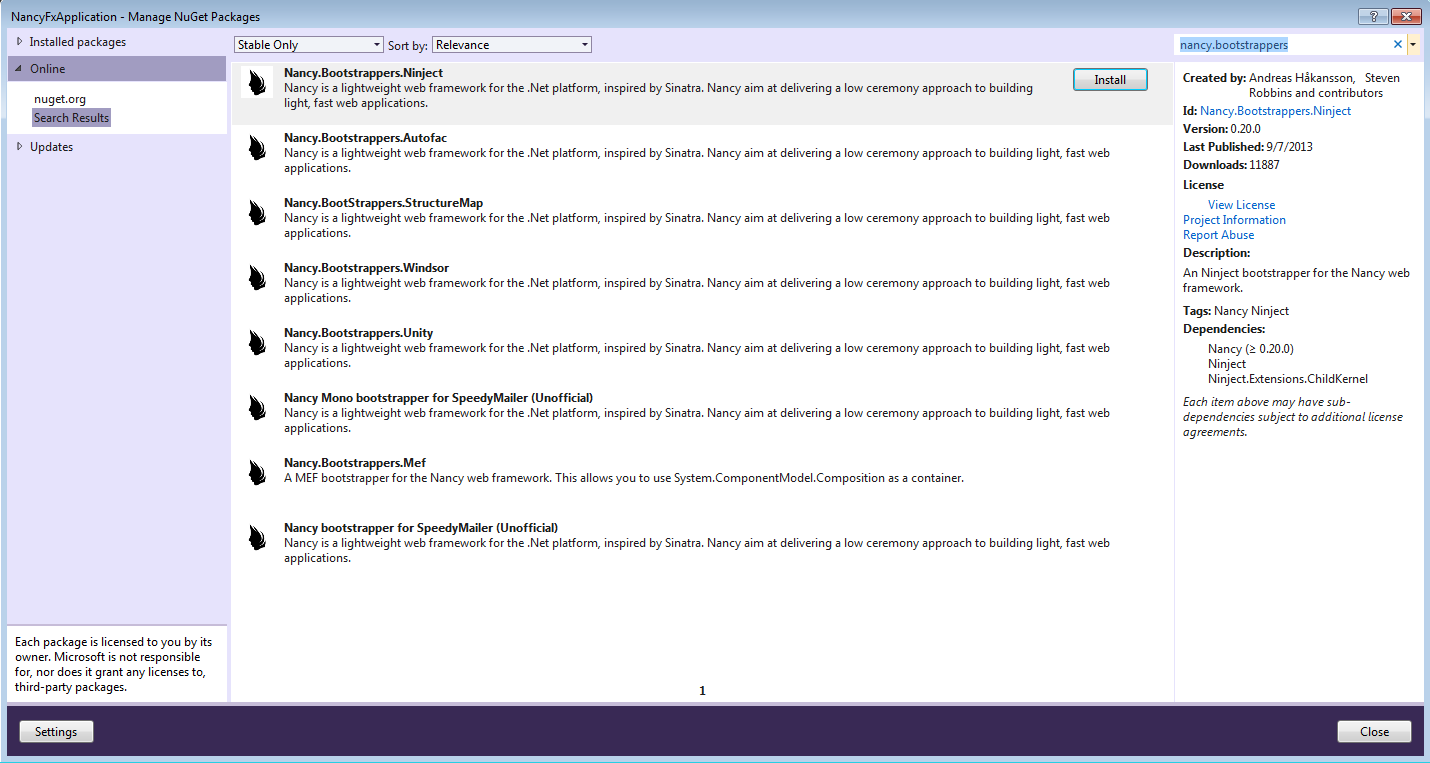
Task: Click the Nancy bootstrapper for SpeedyMailer icon
Action: 257,537
